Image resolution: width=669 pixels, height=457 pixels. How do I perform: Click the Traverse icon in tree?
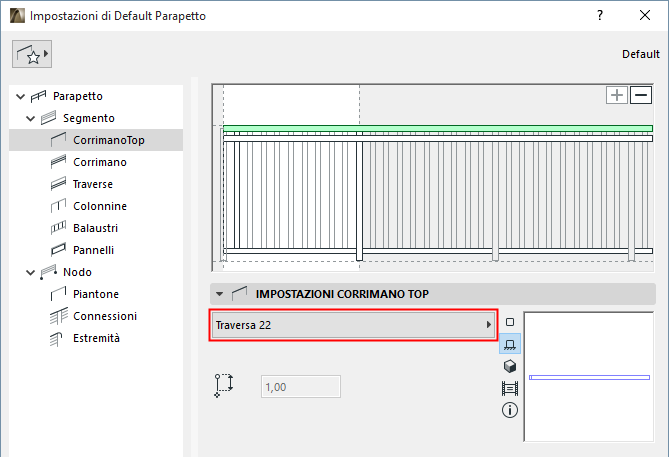(58, 184)
